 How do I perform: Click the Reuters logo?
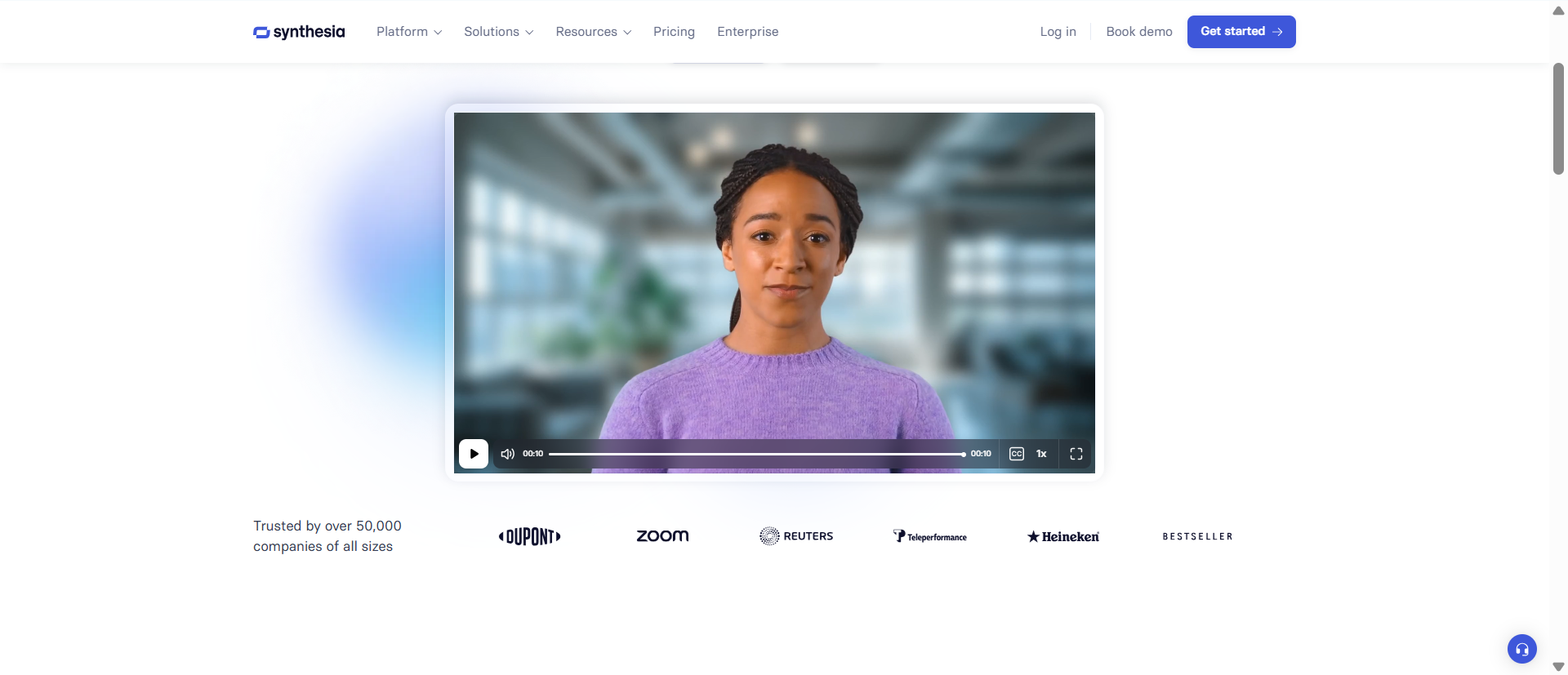(x=796, y=536)
